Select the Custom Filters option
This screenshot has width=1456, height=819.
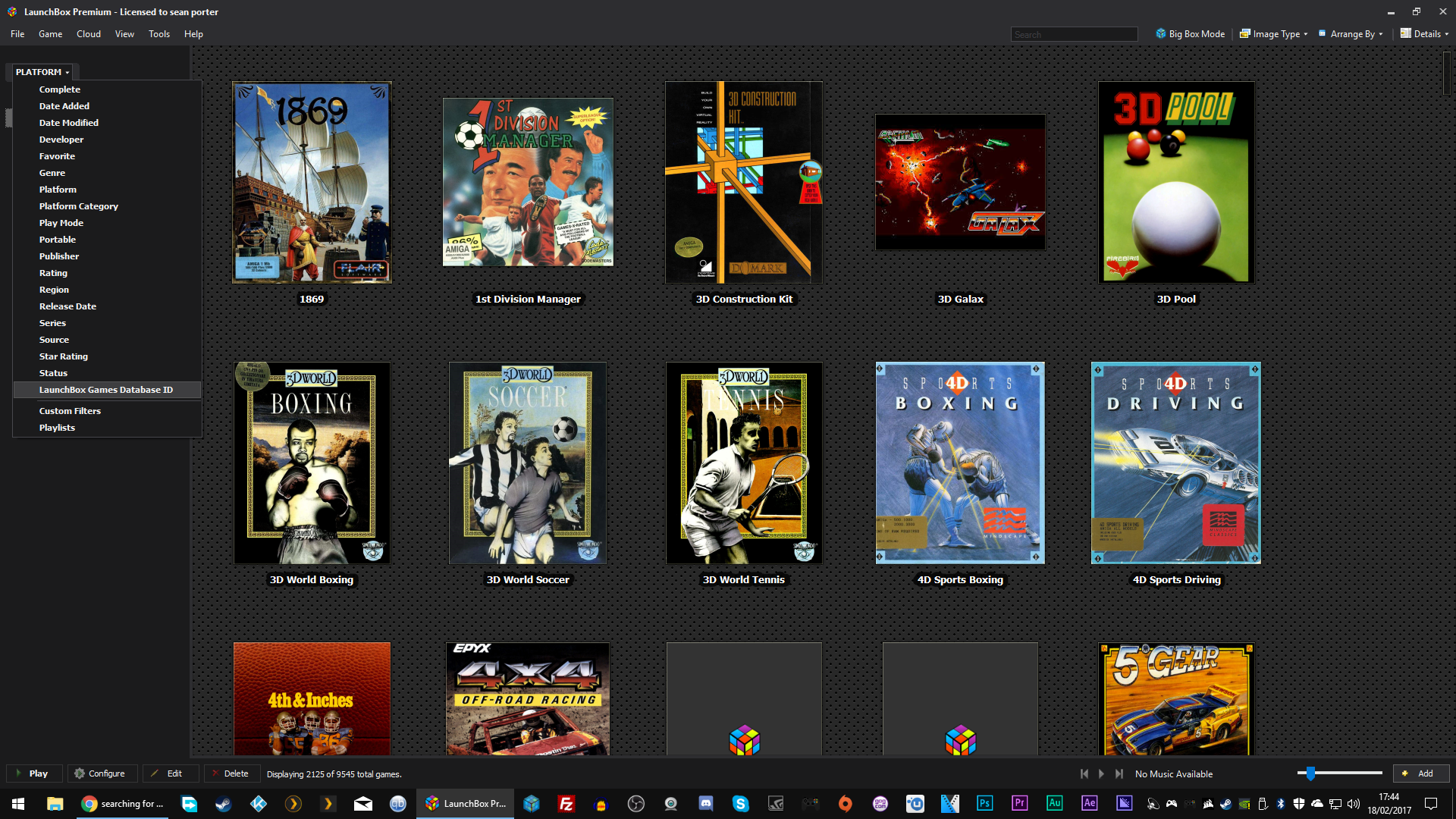pos(107,411)
